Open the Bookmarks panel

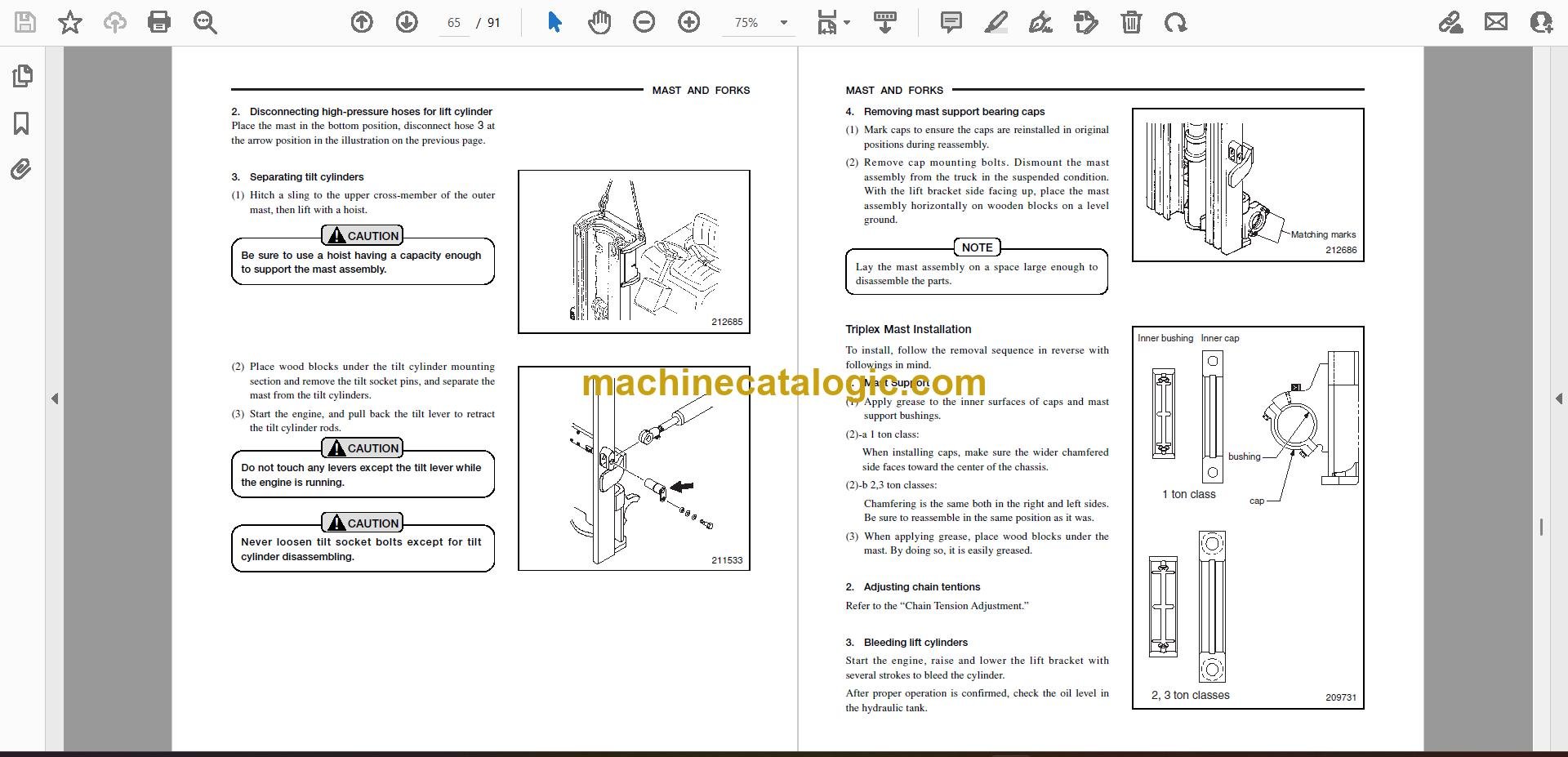point(22,123)
